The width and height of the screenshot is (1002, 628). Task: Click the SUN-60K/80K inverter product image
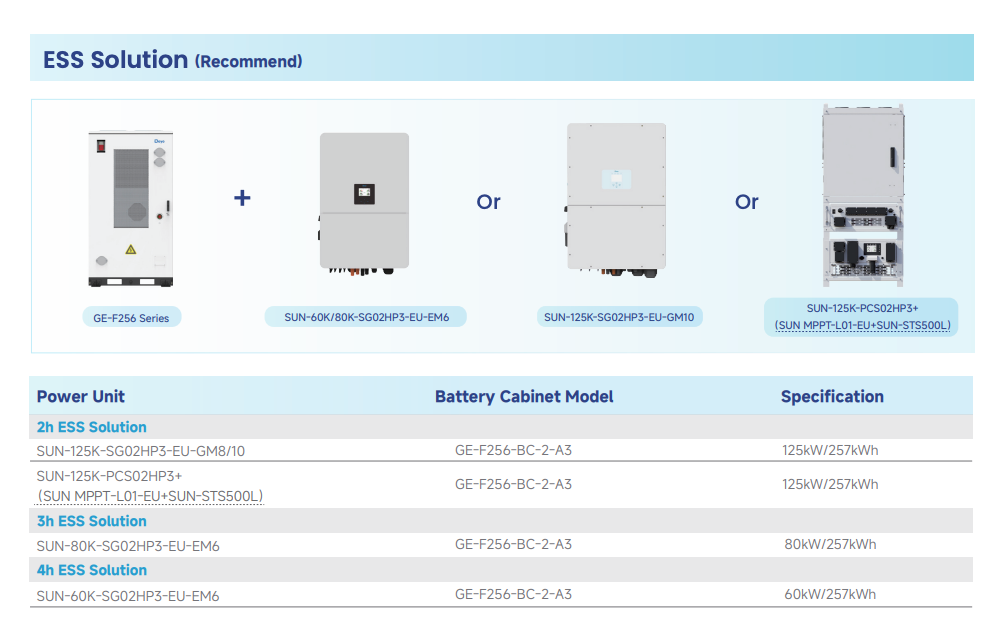click(x=364, y=204)
